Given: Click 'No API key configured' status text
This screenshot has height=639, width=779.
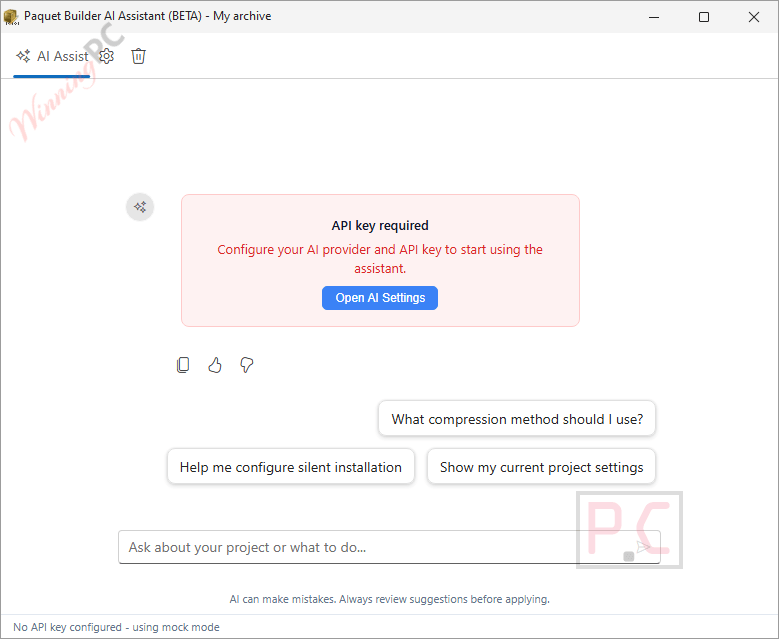Looking at the screenshot, I should pos(116,627).
